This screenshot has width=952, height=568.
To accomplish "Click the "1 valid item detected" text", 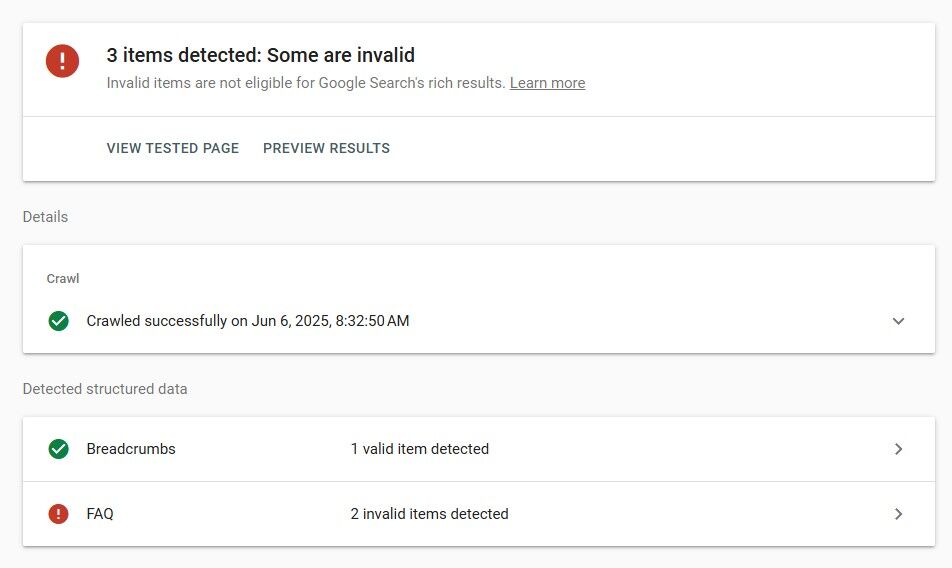I will (419, 449).
